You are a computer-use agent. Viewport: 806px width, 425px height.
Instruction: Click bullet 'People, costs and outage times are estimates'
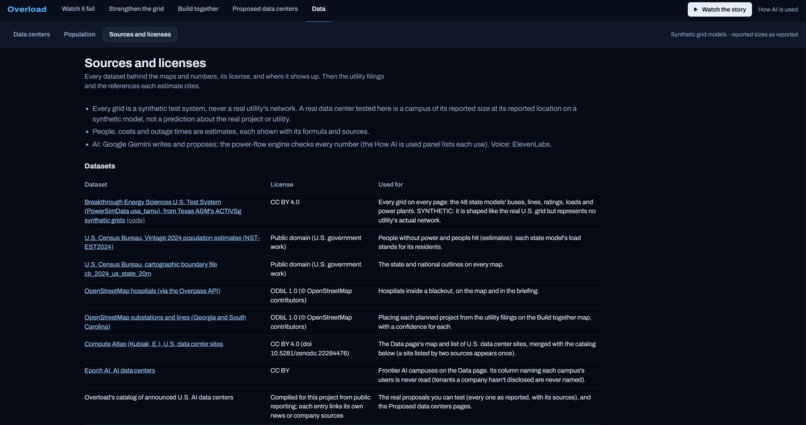click(x=231, y=132)
